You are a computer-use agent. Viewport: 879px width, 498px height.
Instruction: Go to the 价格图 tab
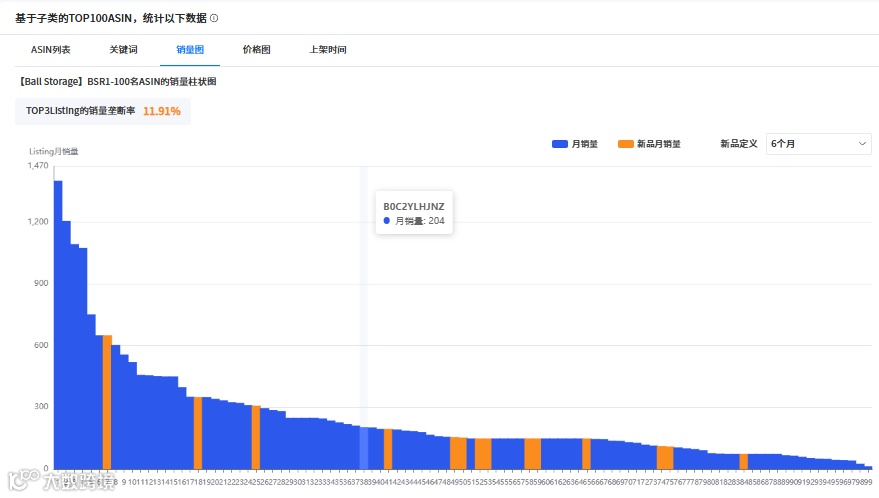pyautogui.click(x=257, y=50)
